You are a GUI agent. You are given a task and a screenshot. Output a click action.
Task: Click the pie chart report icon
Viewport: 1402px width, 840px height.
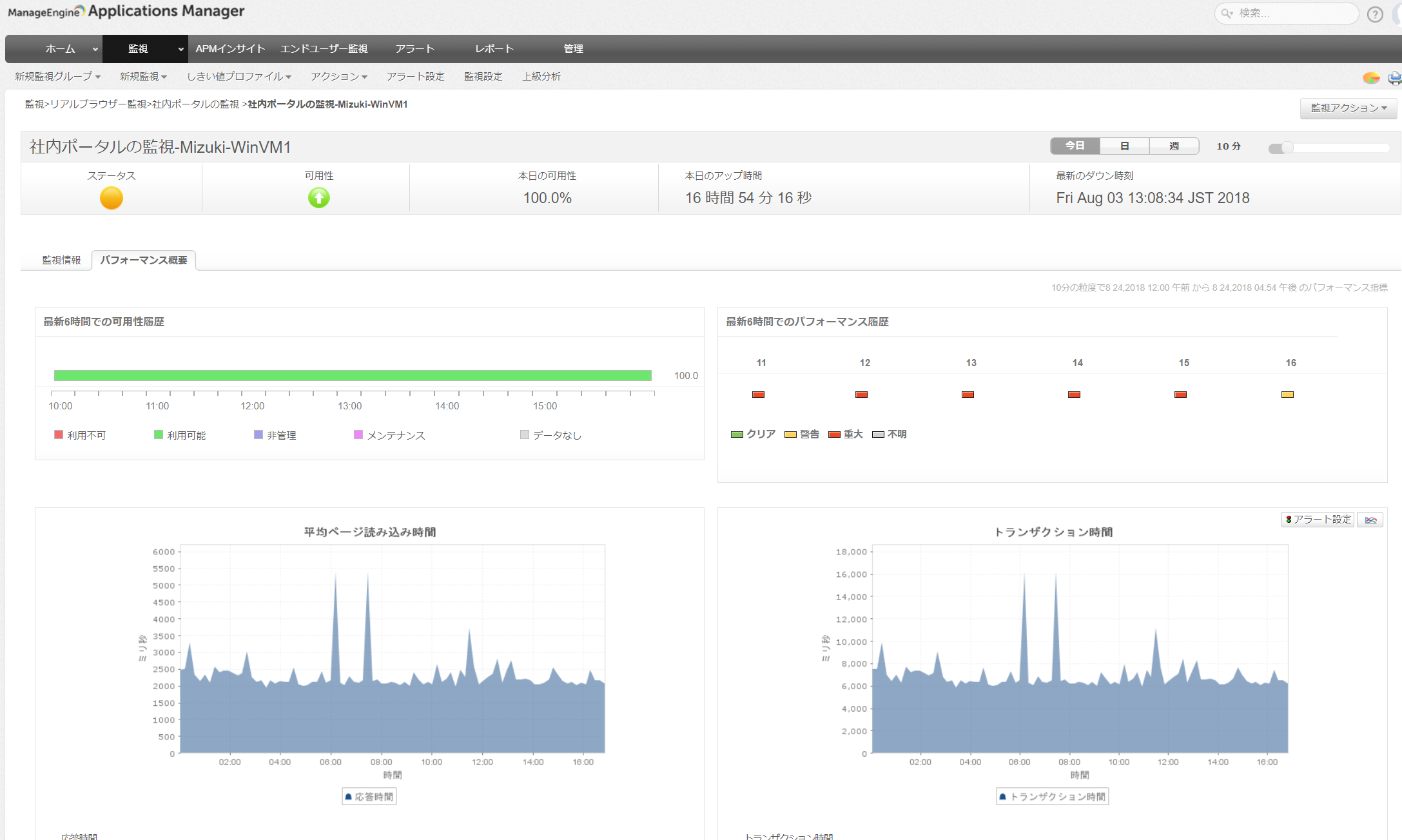coord(1370,78)
